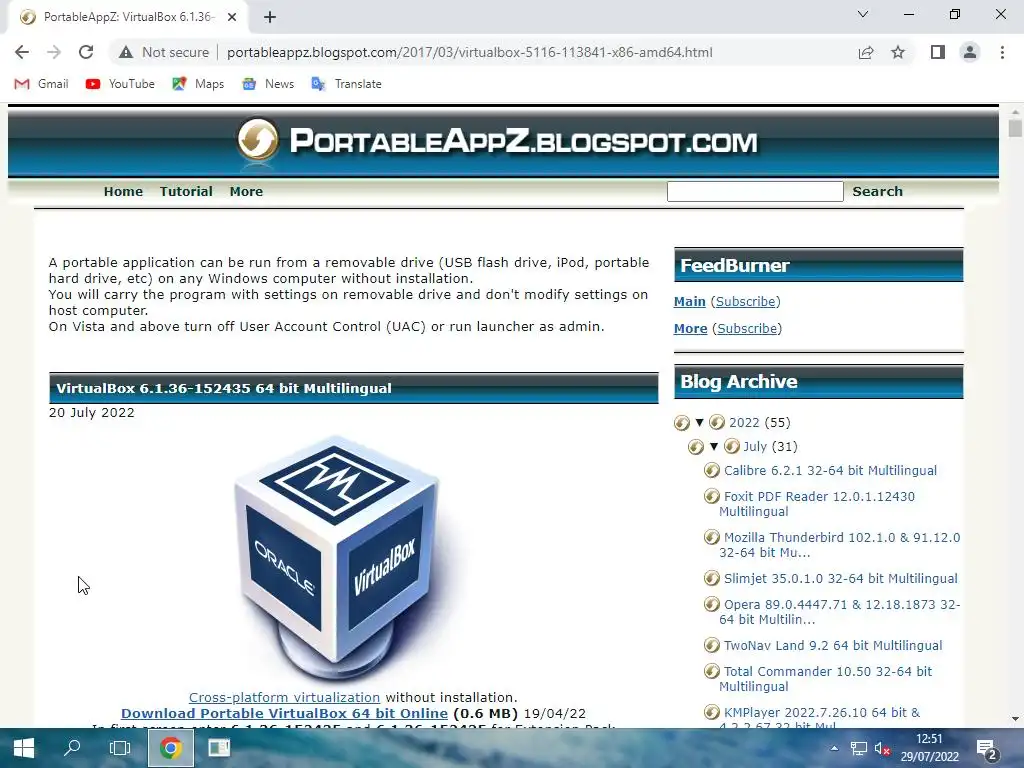
Task: Open Foxit PDF Reader 12.0.1.12430 post
Action: point(817,504)
